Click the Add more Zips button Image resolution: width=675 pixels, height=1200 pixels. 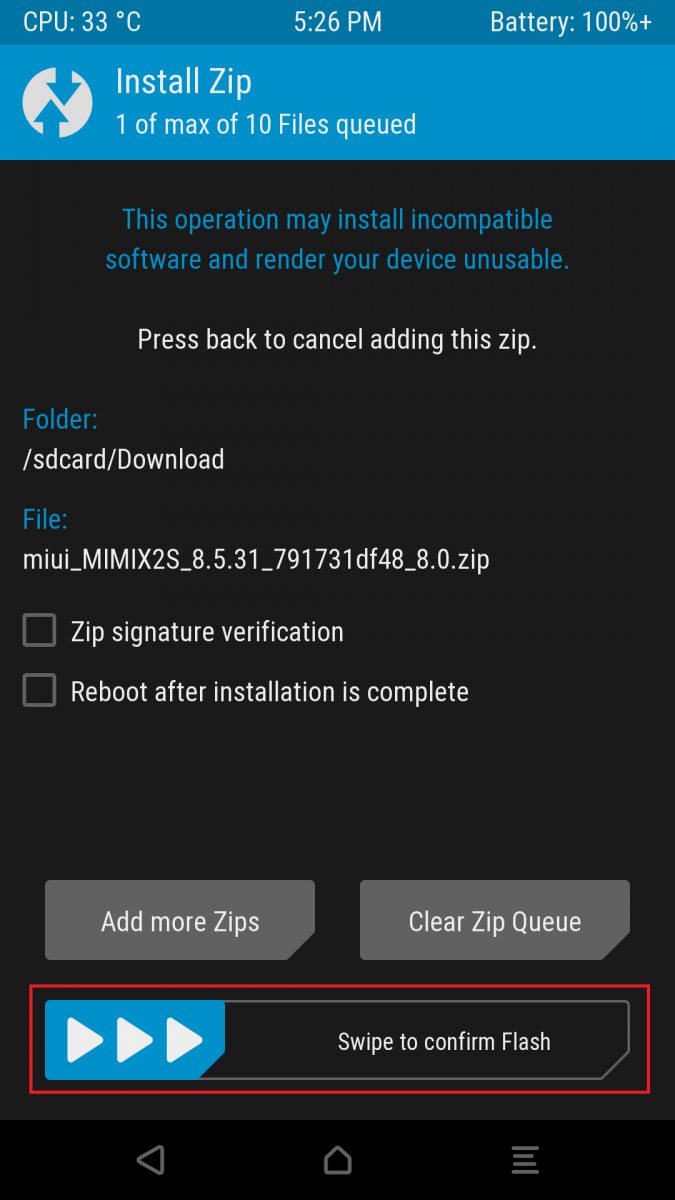180,921
